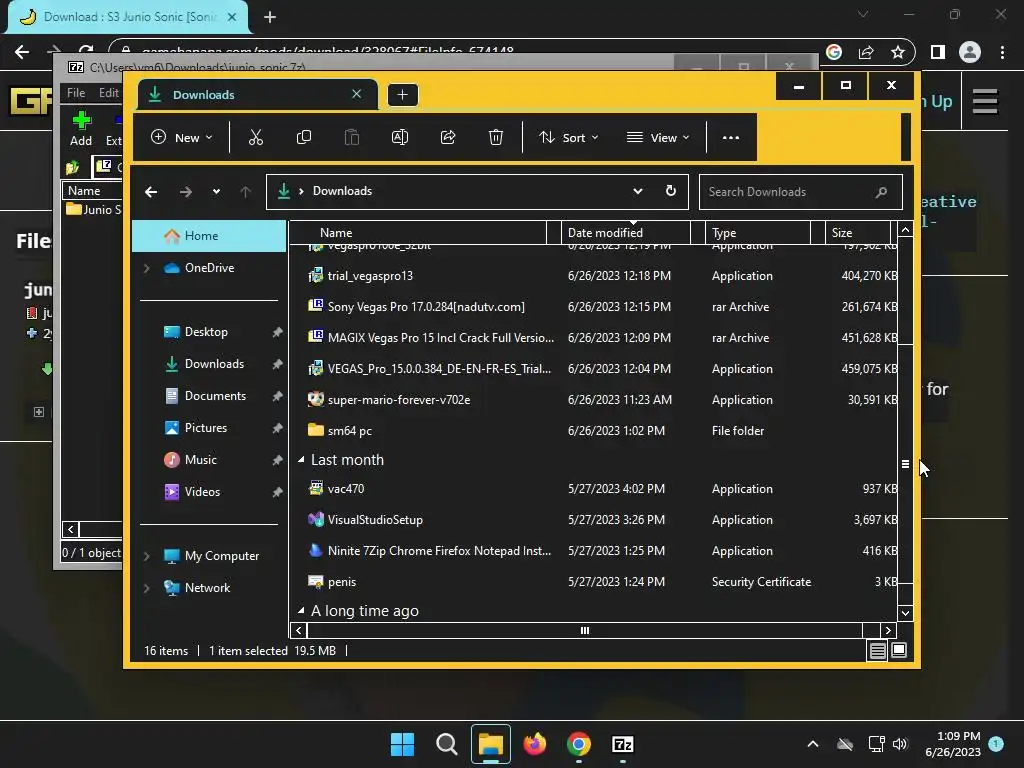Viewport: 1024px width, 768px height.
Task: Open Chrome three-dot menu
Action: pyautogui.click(x=1002, y=52)
